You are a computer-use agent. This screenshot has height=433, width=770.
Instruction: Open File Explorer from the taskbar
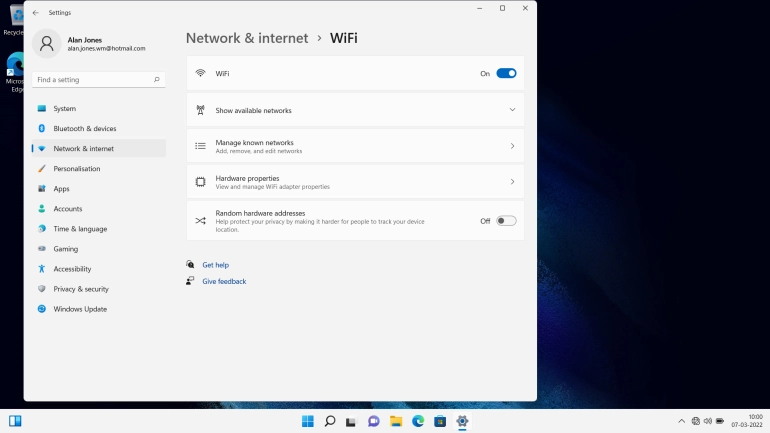click(396, 421)
